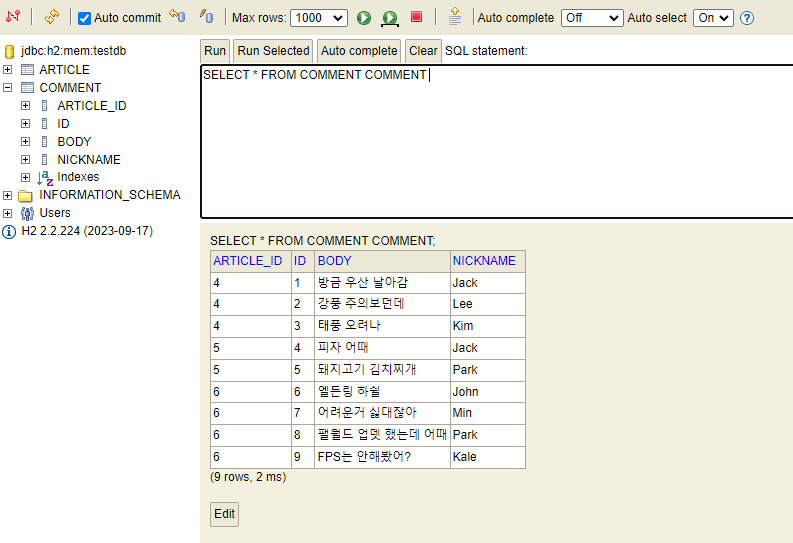The image size is (793, 543).
Task: Select the COMMENT table name in tree
Action: (70, 88)
